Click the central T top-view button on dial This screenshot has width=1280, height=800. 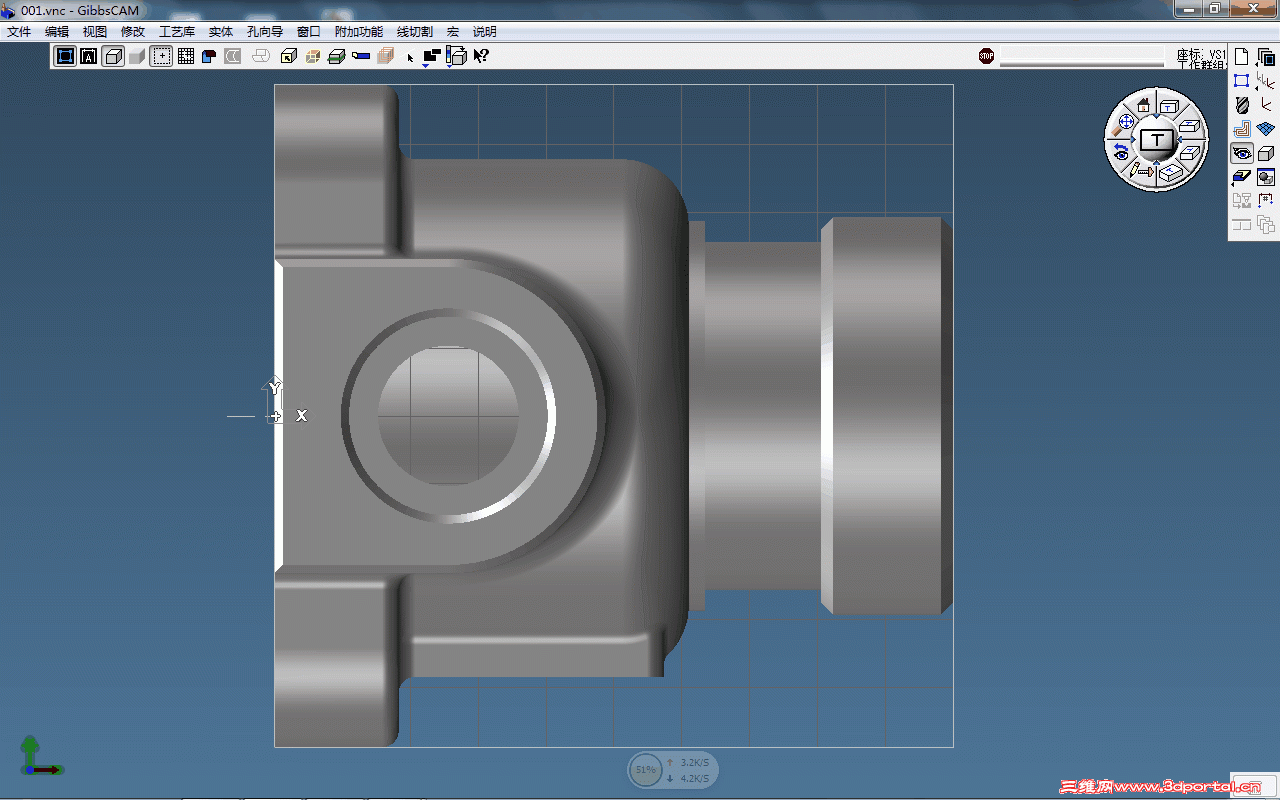click(x=1157, y=139)
